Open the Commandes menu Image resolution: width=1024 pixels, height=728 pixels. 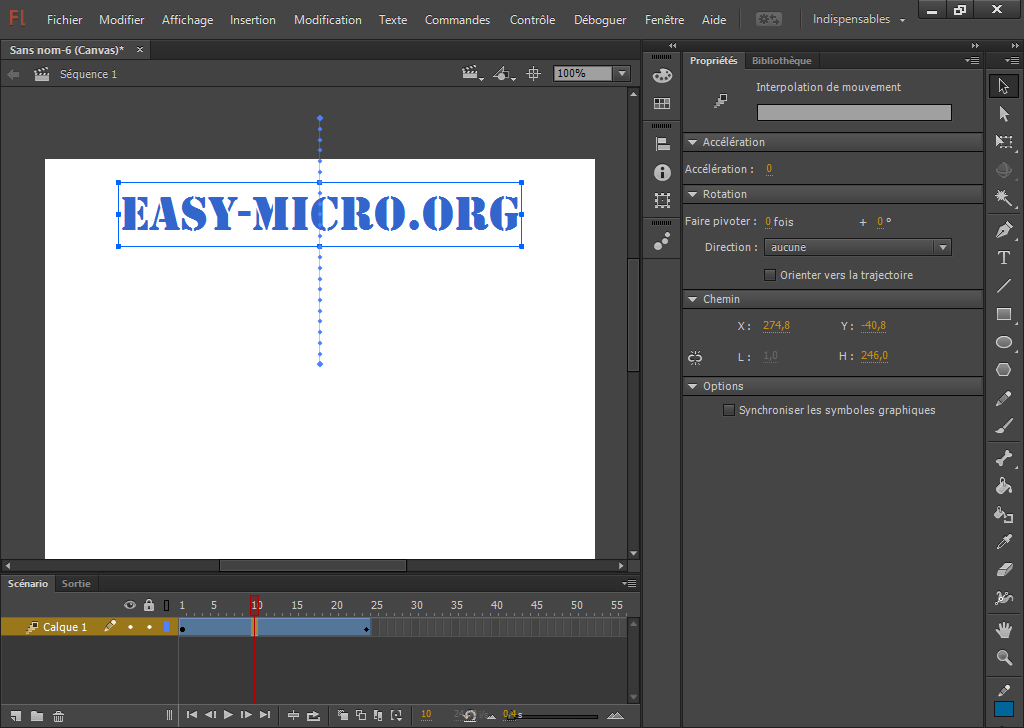pos(457,20)
